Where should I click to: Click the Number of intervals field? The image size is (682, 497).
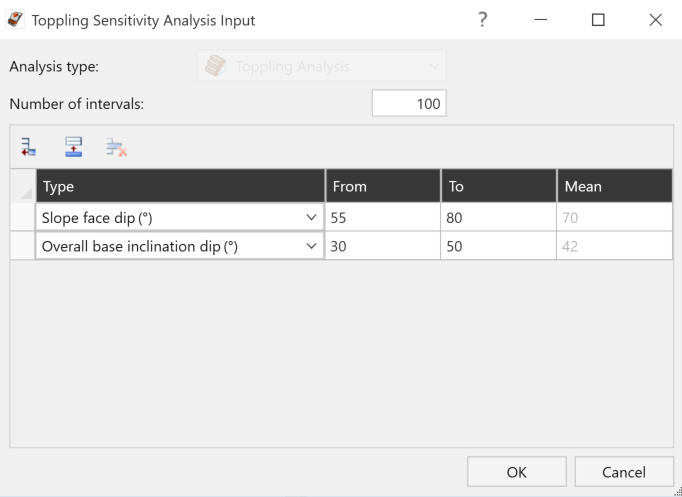click(x=409, y=103)
